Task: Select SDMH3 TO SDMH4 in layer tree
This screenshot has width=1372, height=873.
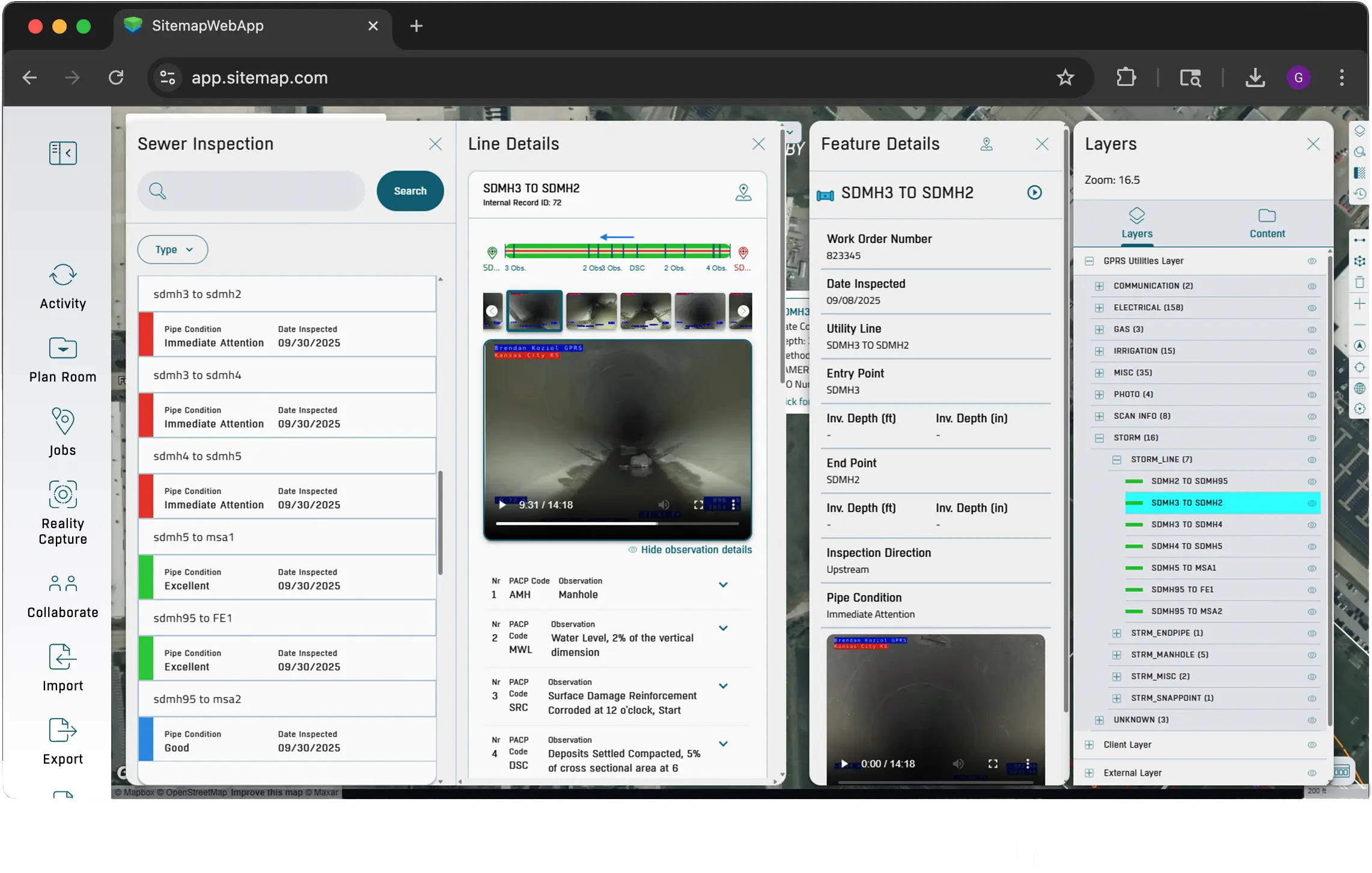Action: point(1186,525)
